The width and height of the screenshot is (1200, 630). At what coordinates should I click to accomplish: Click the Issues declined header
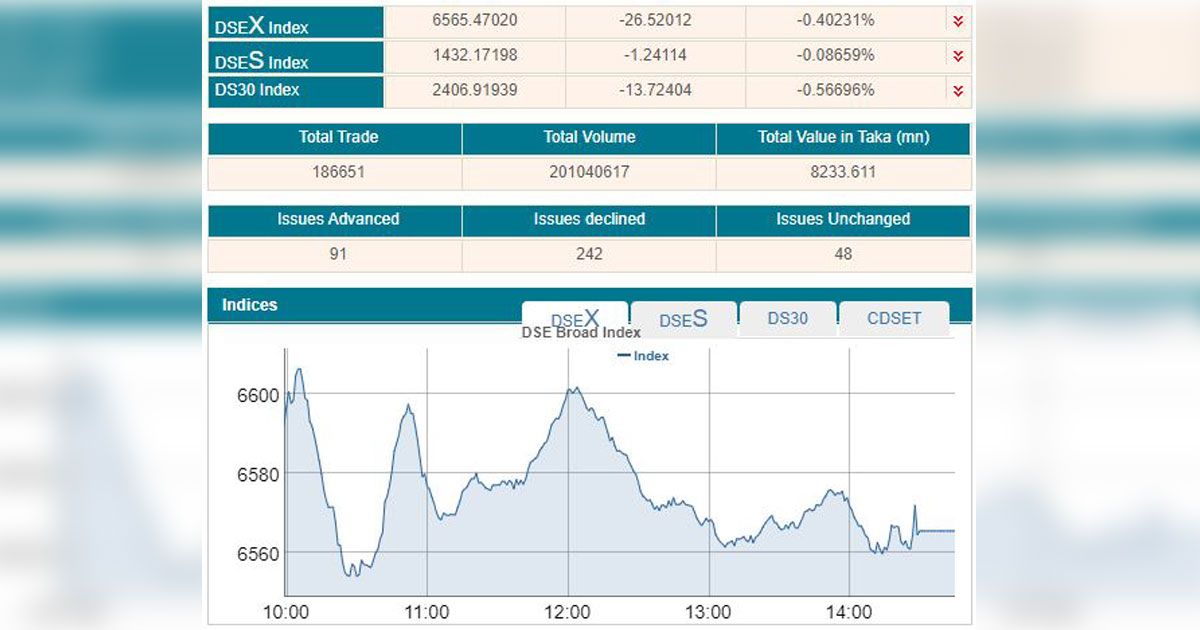[589, 219]
